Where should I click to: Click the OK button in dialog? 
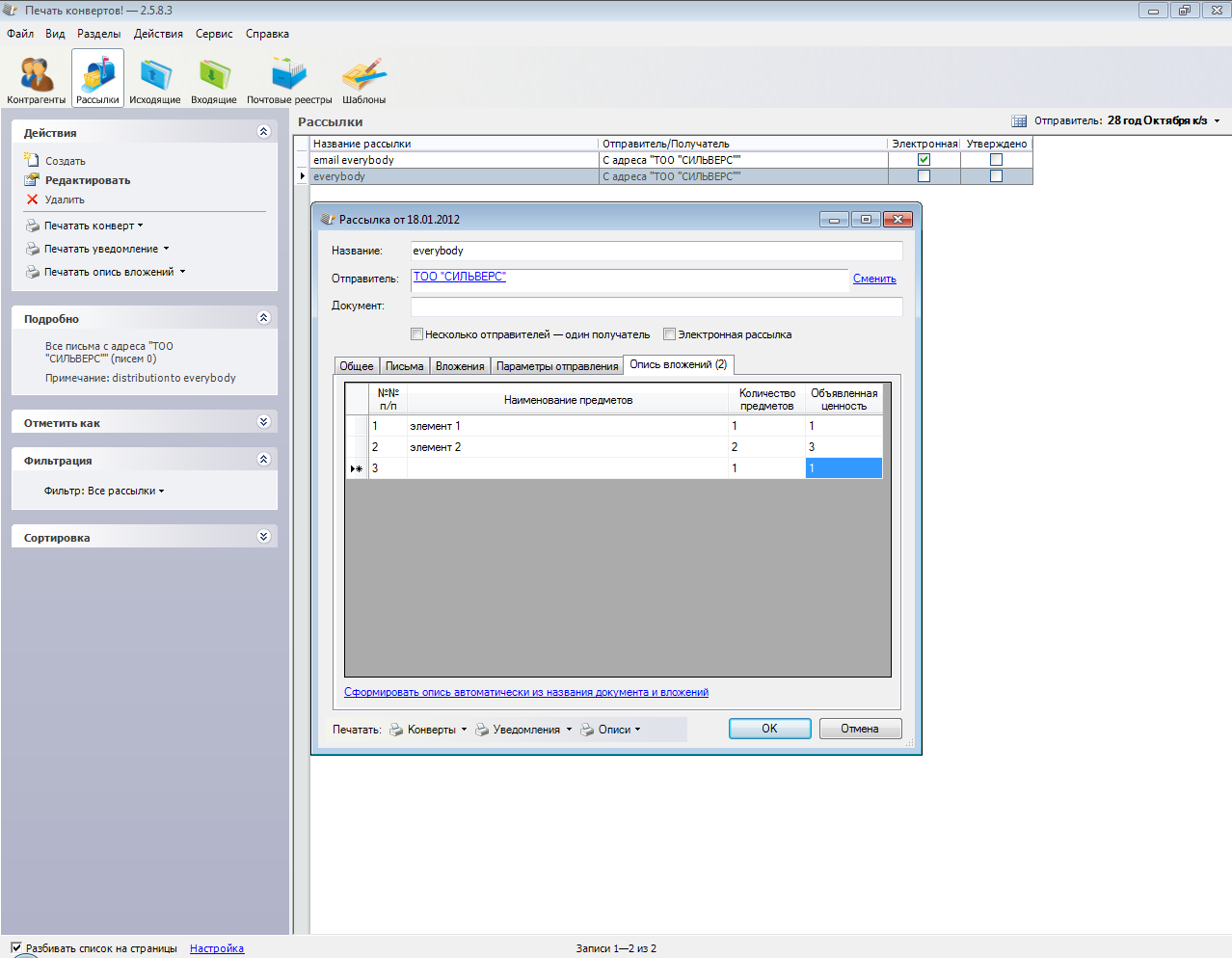(x=769, y=729)
